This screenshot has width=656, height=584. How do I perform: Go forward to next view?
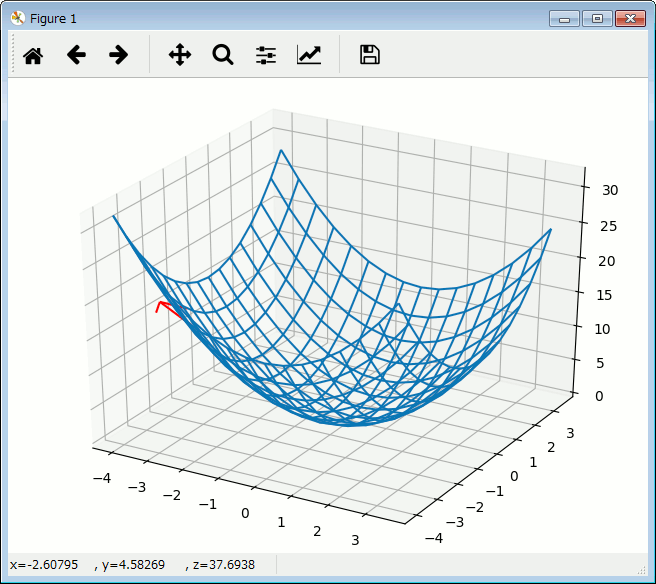118,55
